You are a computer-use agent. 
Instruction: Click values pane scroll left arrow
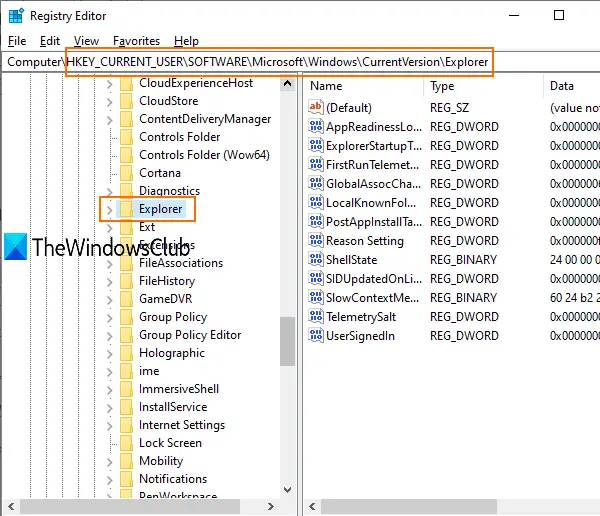click(312, 506)
